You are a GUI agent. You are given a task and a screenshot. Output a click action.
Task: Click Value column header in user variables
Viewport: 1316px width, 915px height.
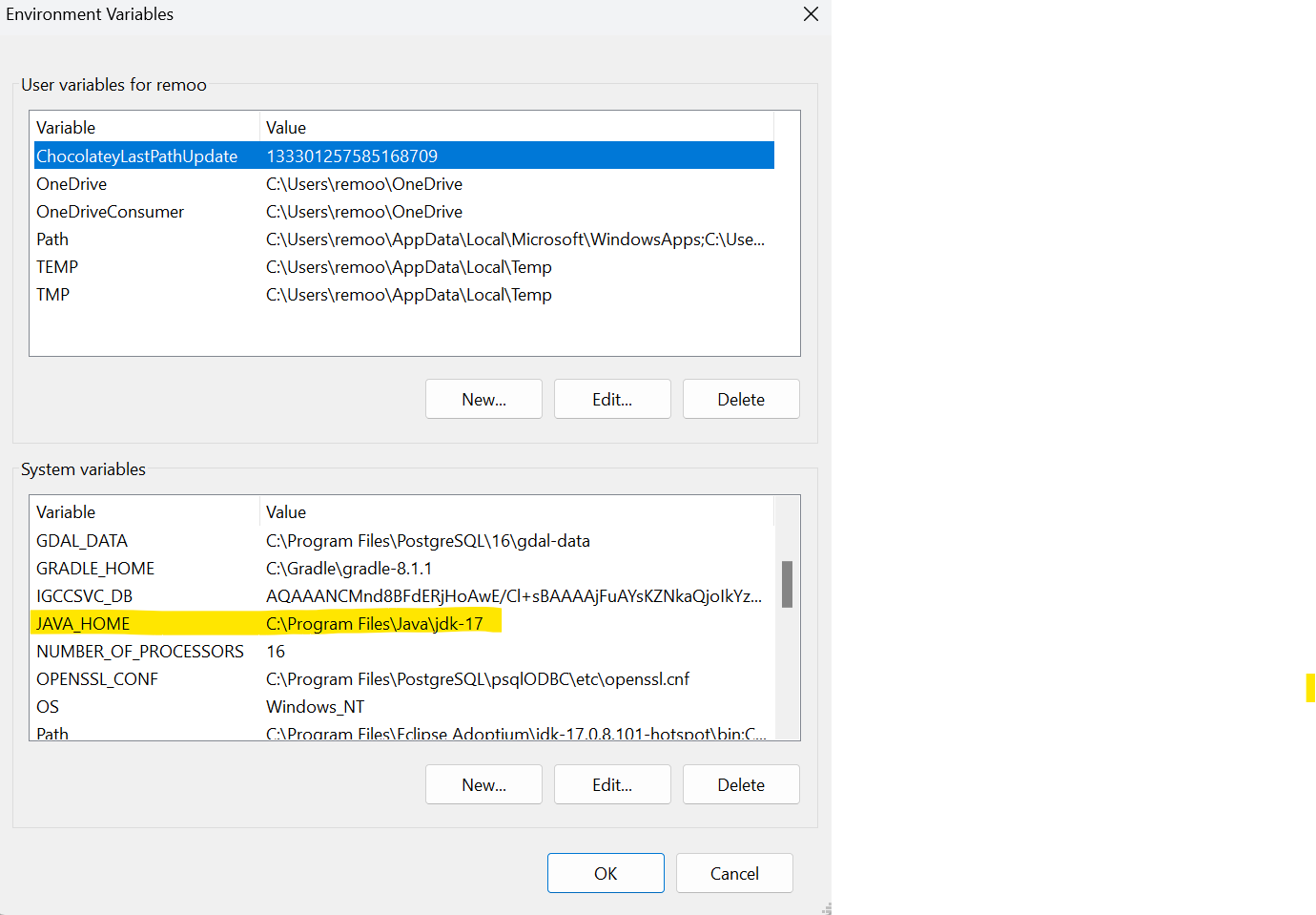[517, 127]
